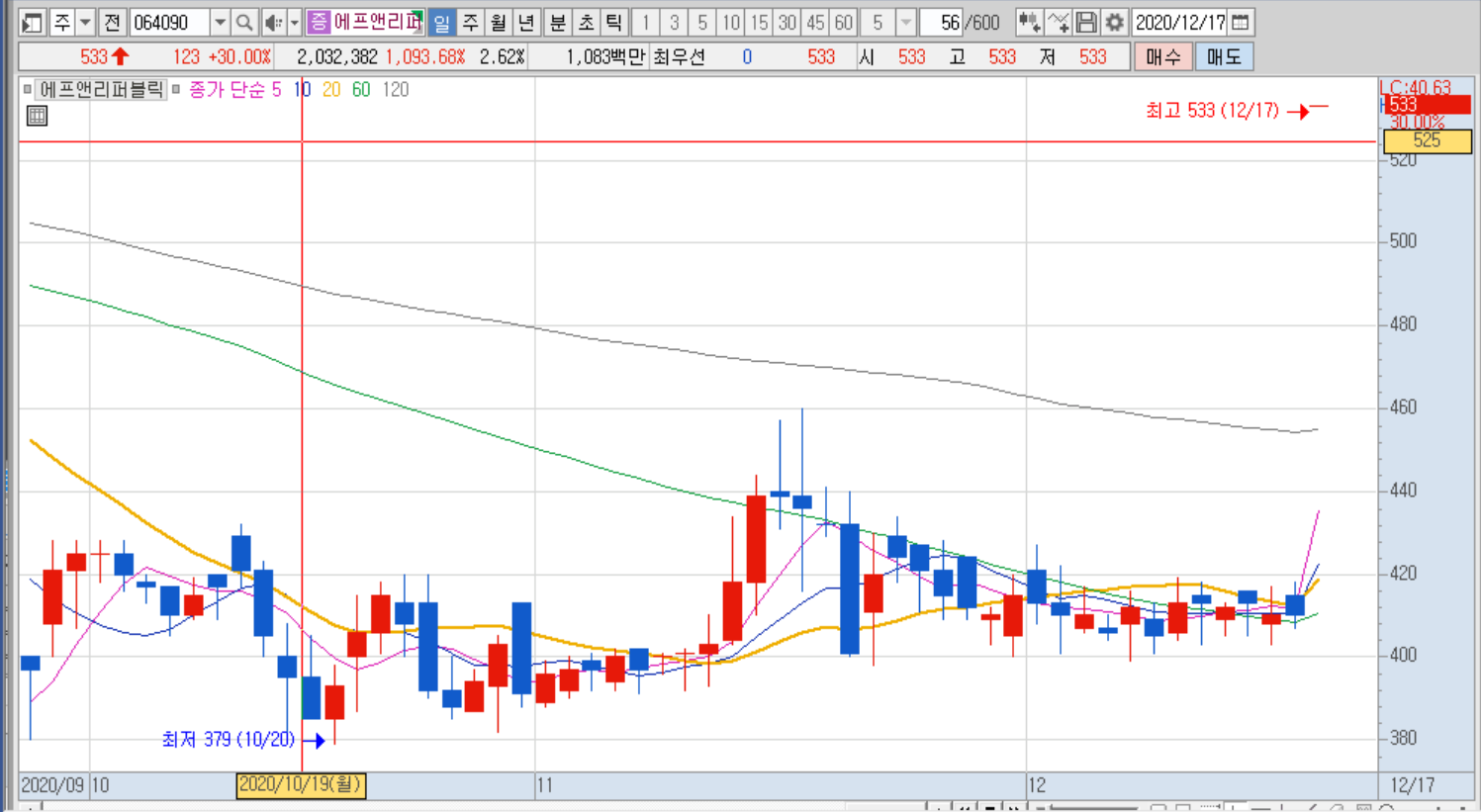The image size is (1481, 812).
Task: Click the 2020/09 label on time axis
Action: 52,785
